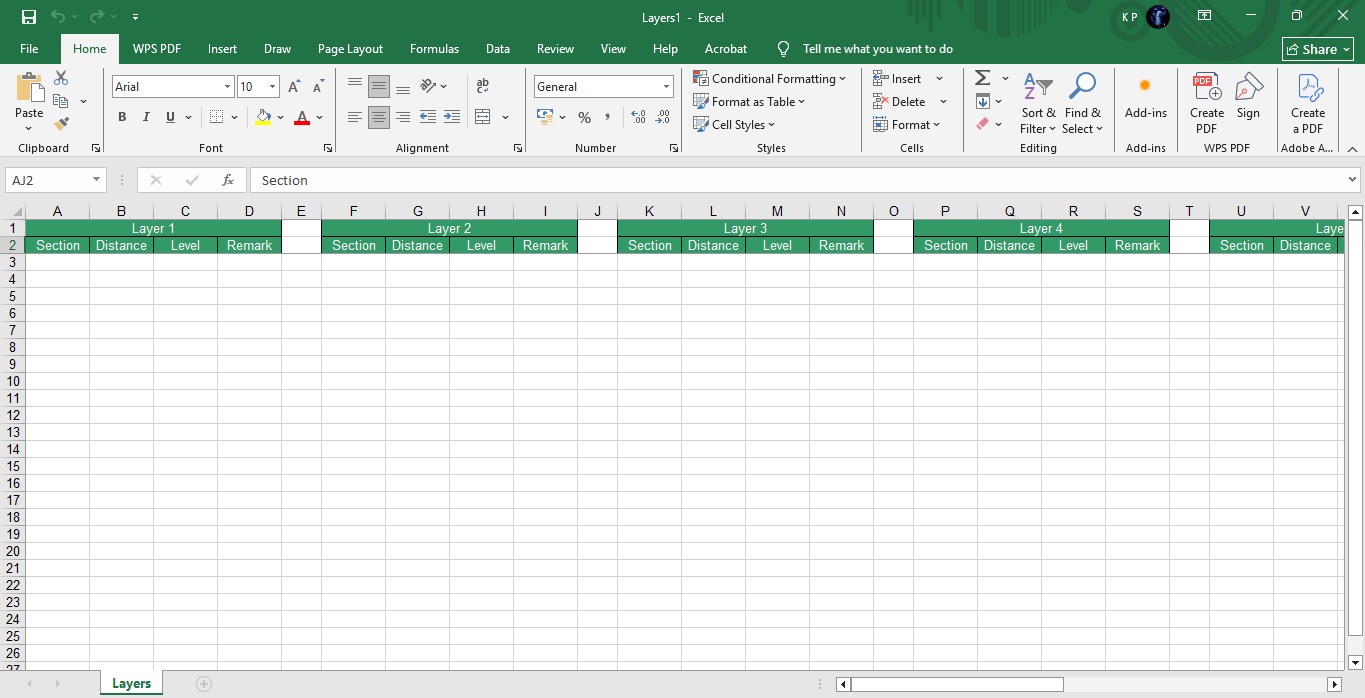Open the font size dropdown
This screenshot has height=698, width=1365.
coord(273,87)
